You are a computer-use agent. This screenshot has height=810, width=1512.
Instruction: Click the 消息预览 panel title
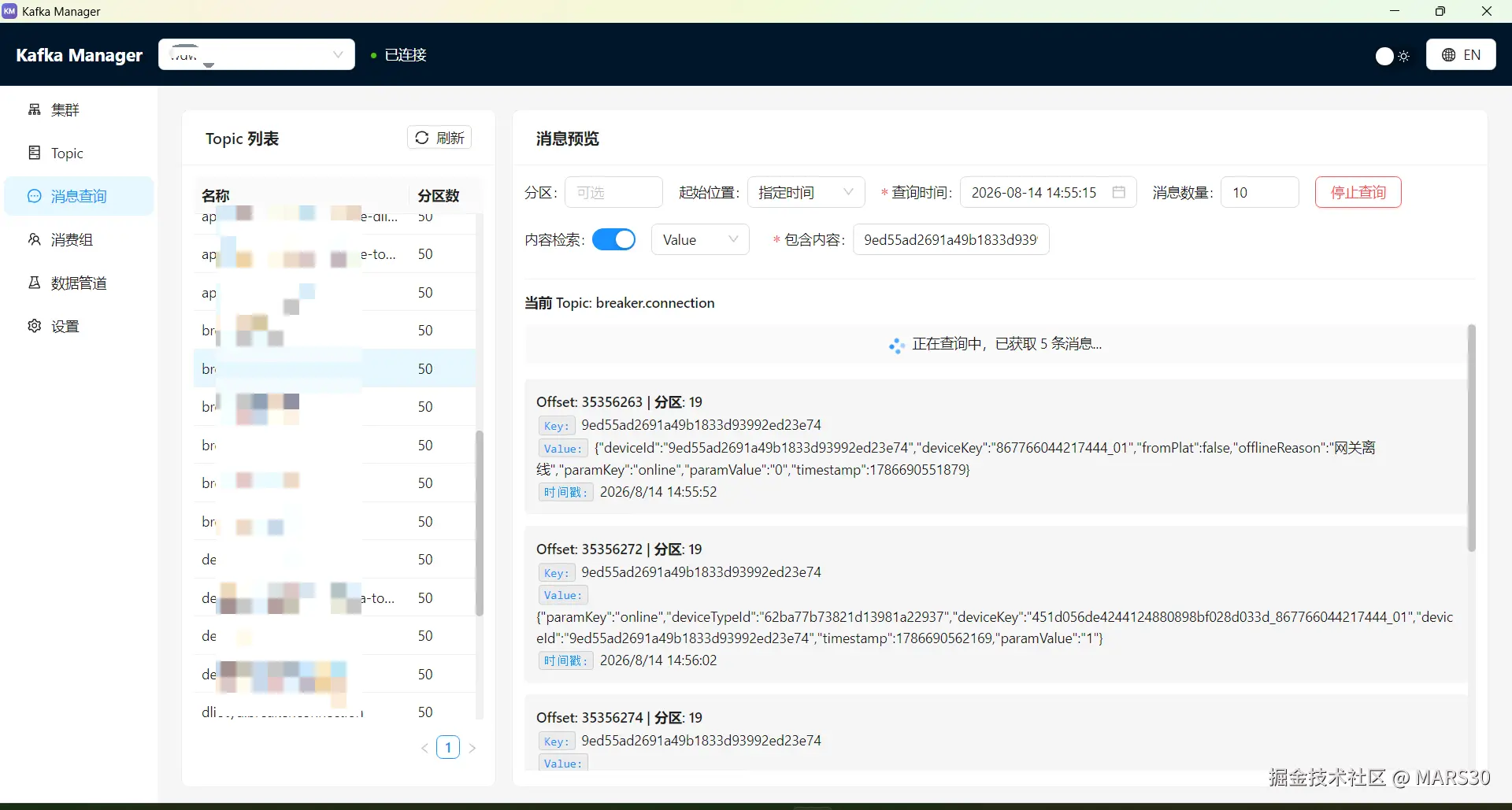click(x=567, y=139)
